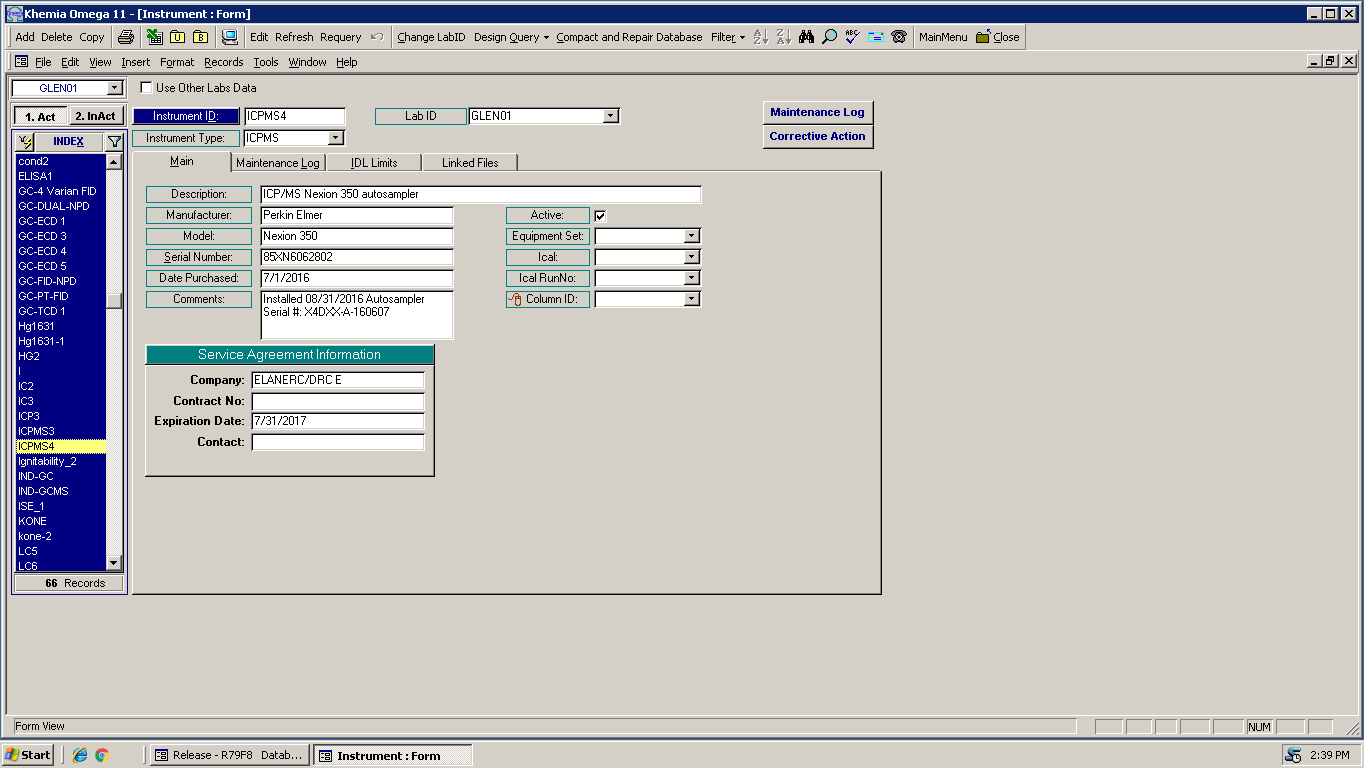The image size is (1364, 768).
Task: Click the binoculars find icon
Action: [806, 37]
